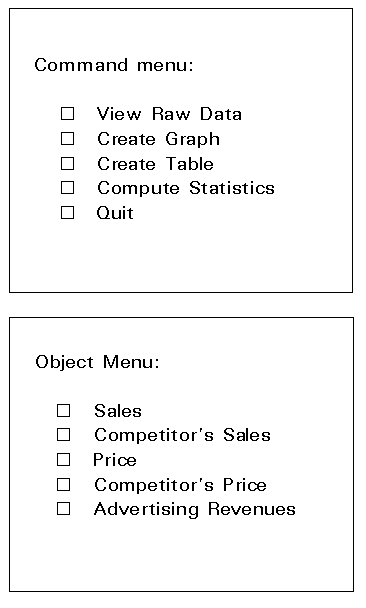Pick the Create Table menu entry
The width and height of the screenshot is (366, 608).
pyautogui.click(x=155, y=164)
